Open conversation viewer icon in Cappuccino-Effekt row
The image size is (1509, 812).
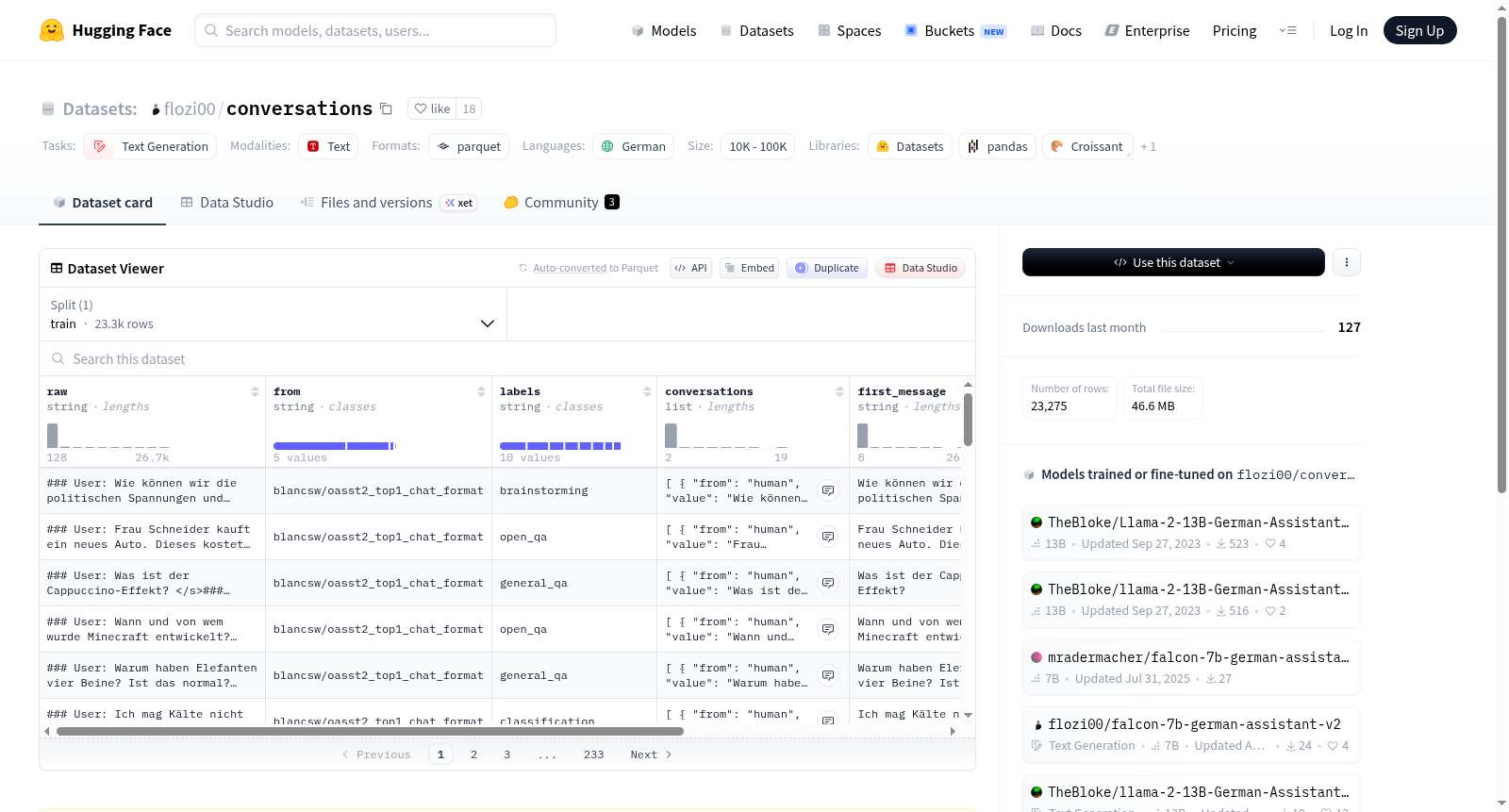pyautogui.click(x=828, y=583)
